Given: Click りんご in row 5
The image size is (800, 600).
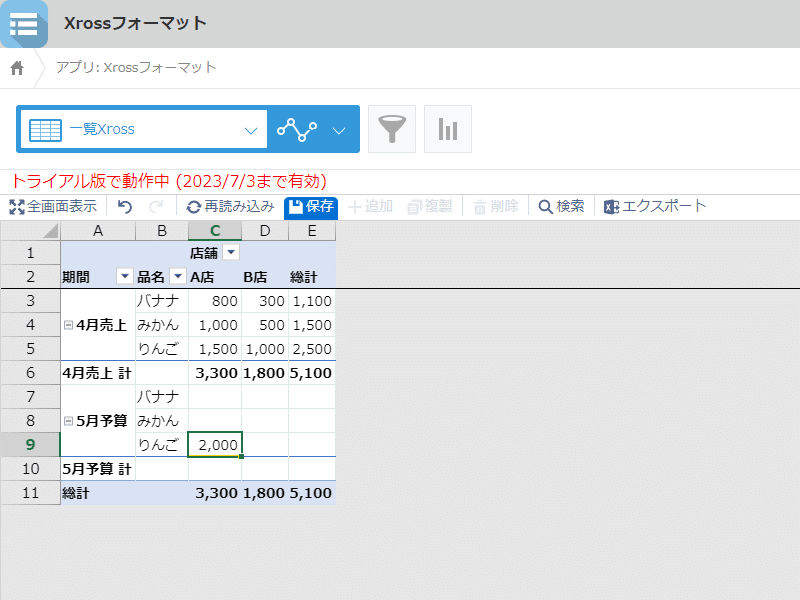Looking at the screenshot, I should [162, 349].
